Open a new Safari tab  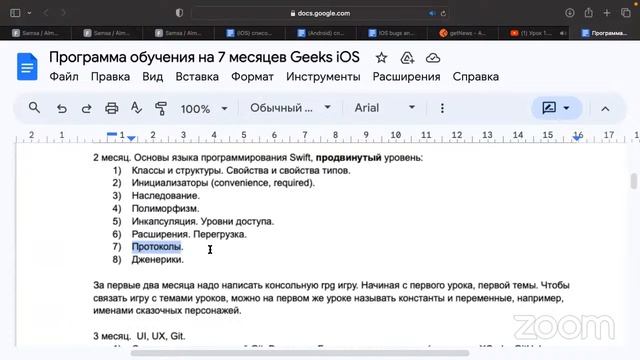pos(607,13)
